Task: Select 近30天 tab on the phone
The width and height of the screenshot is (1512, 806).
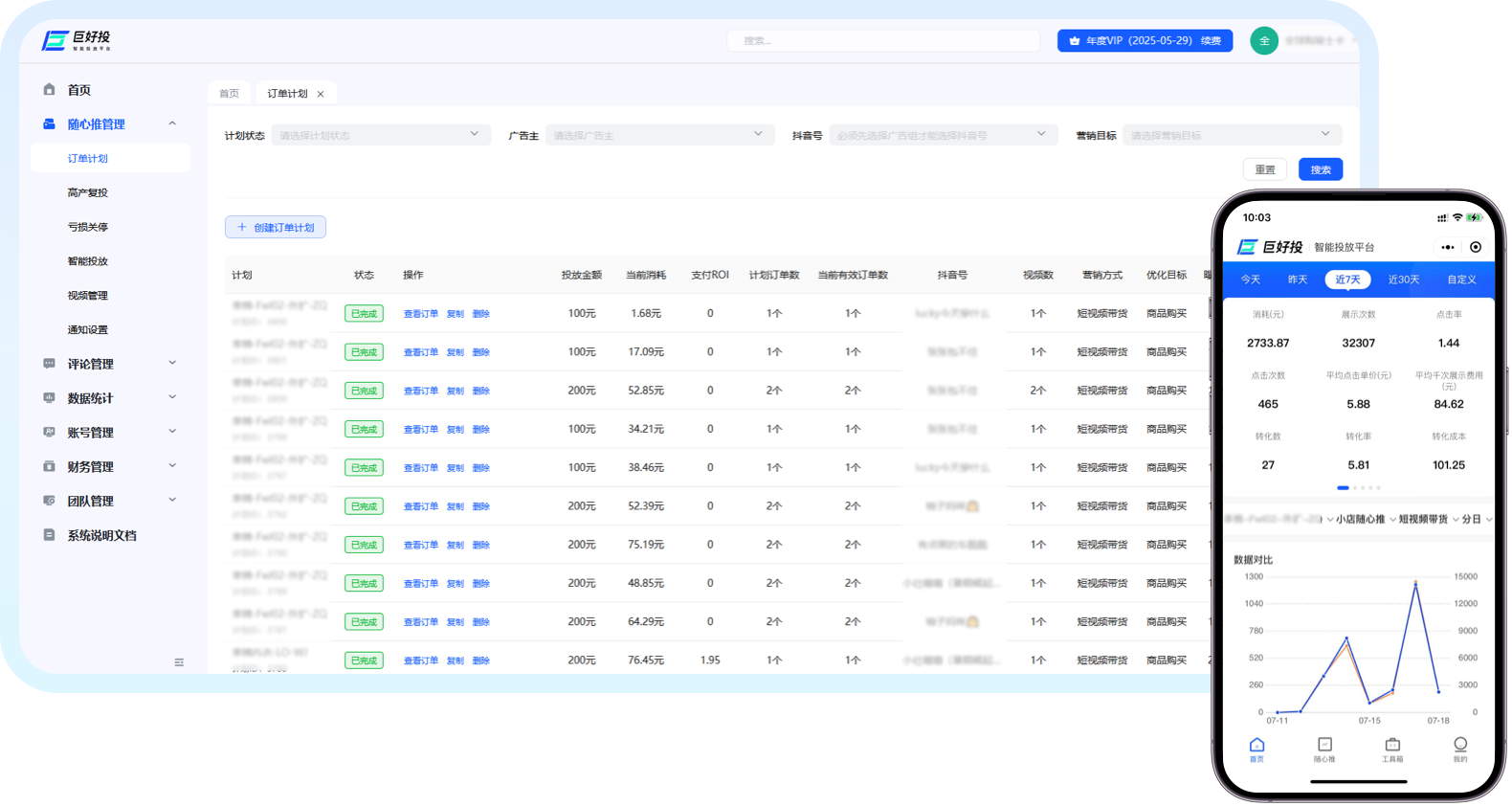Action: tap(1404, 280)
